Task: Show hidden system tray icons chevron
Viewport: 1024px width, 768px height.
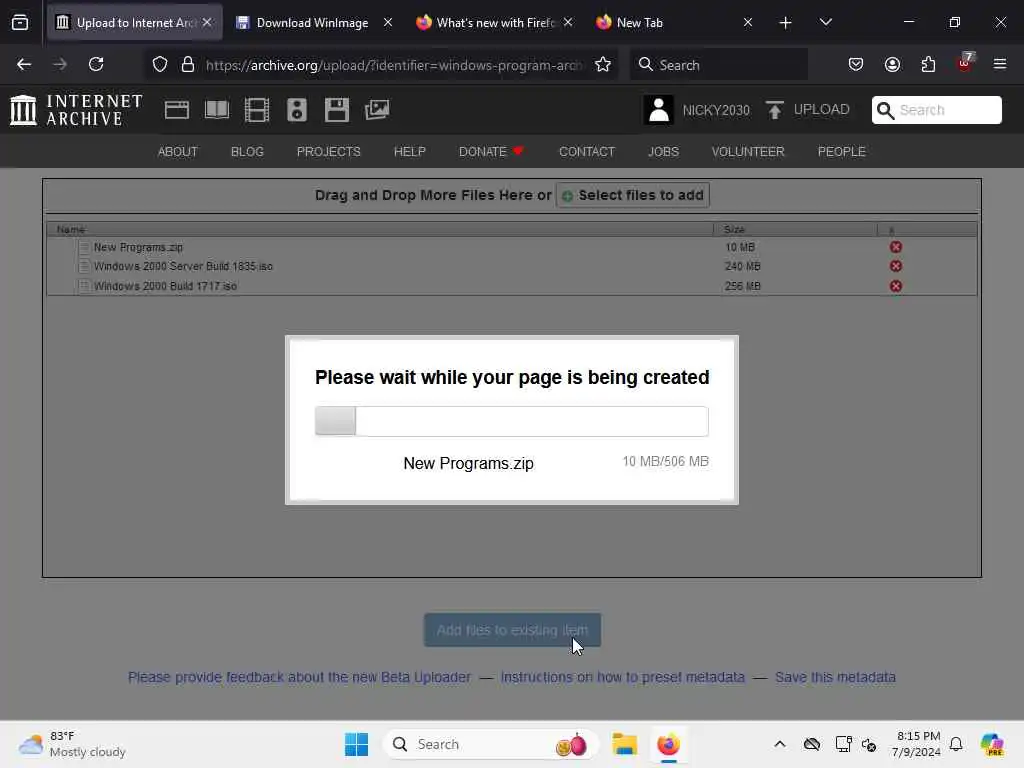Action: point(780,744)
